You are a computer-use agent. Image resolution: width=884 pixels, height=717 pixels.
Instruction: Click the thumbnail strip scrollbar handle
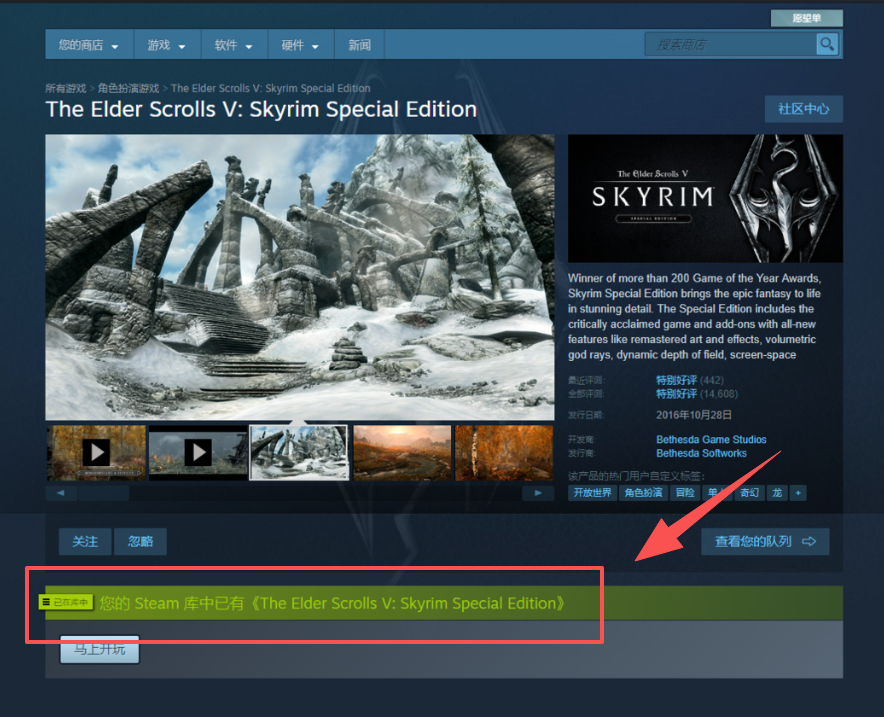(x=103, y=493)
